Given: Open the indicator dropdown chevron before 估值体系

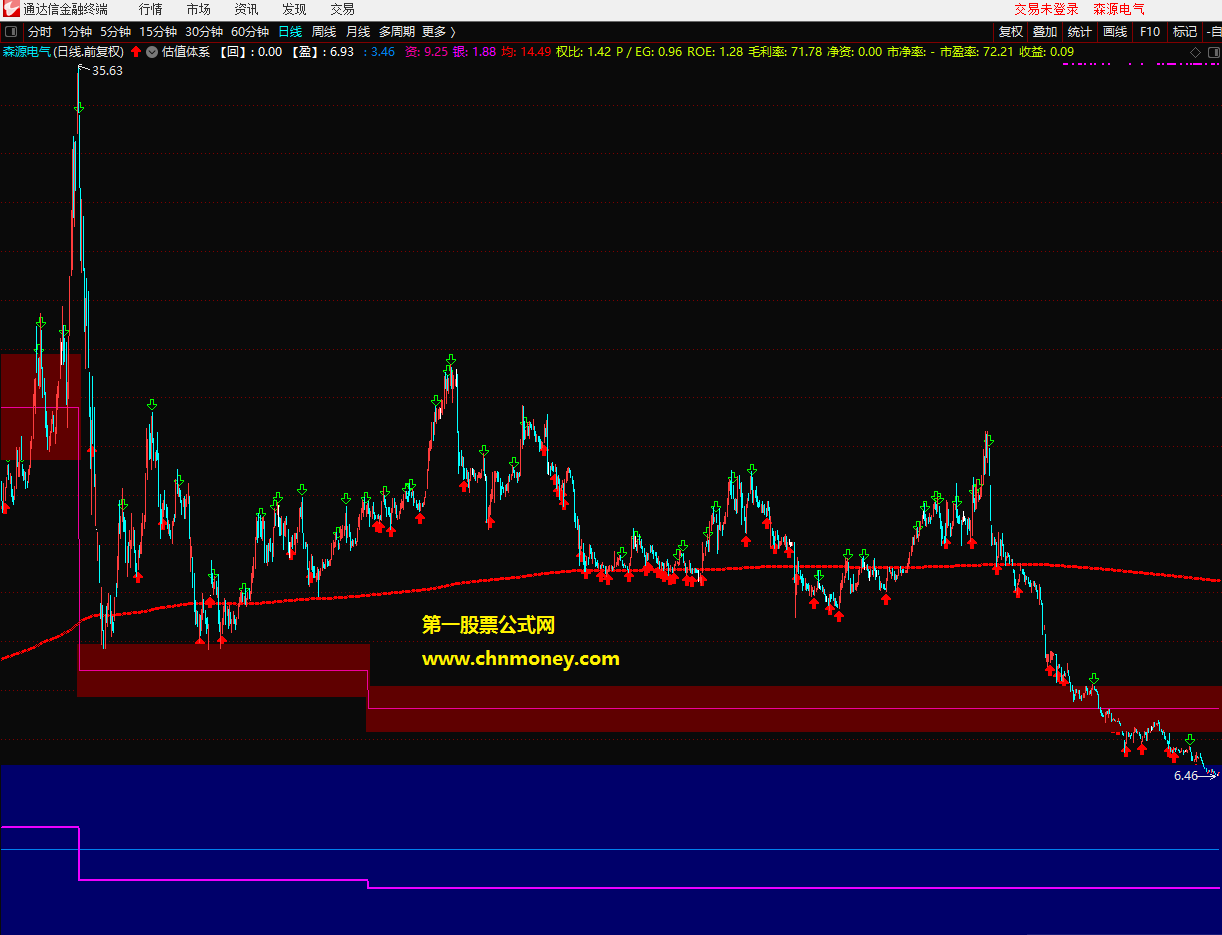Looking at the screenshot, I should point(152,51).
